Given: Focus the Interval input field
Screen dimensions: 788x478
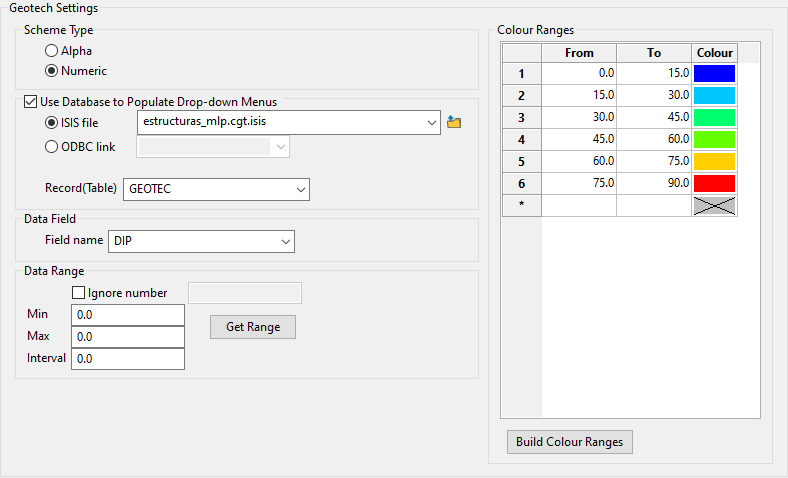Looking at the screenshot, I should tap(128, 359).
